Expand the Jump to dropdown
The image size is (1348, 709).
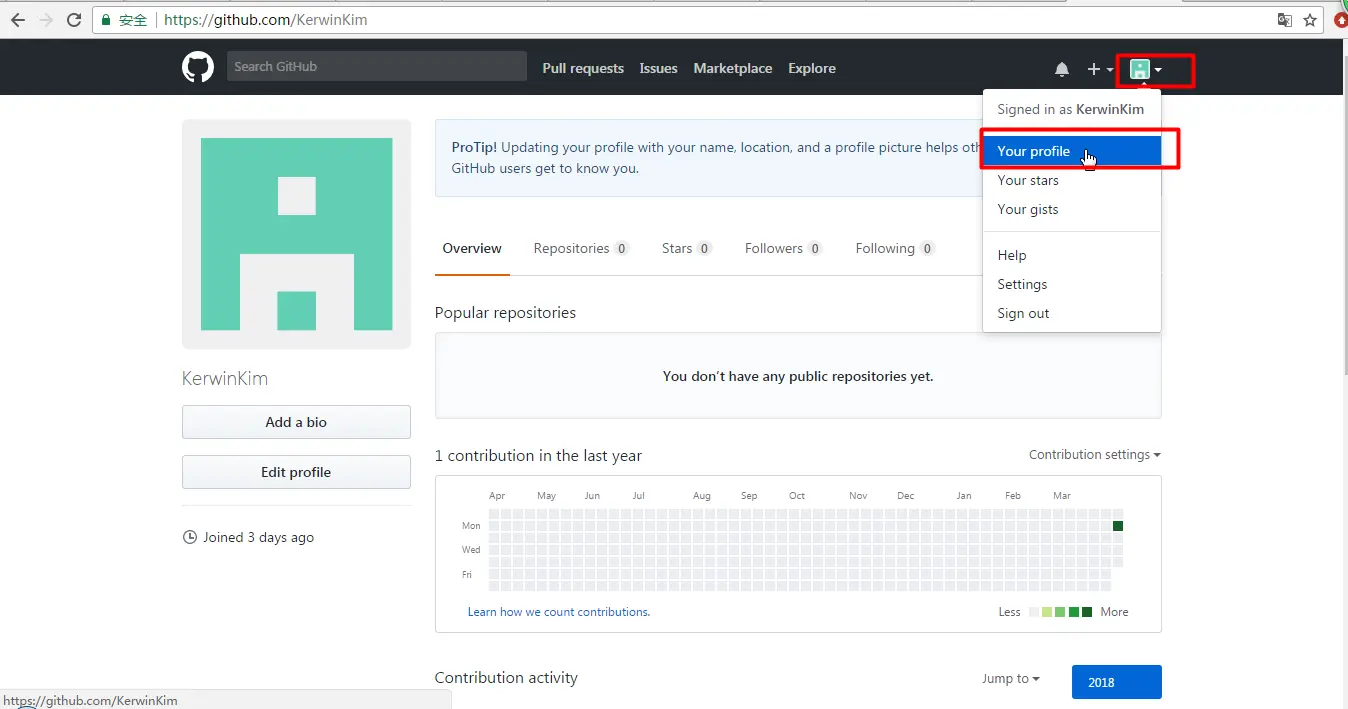1011,678
